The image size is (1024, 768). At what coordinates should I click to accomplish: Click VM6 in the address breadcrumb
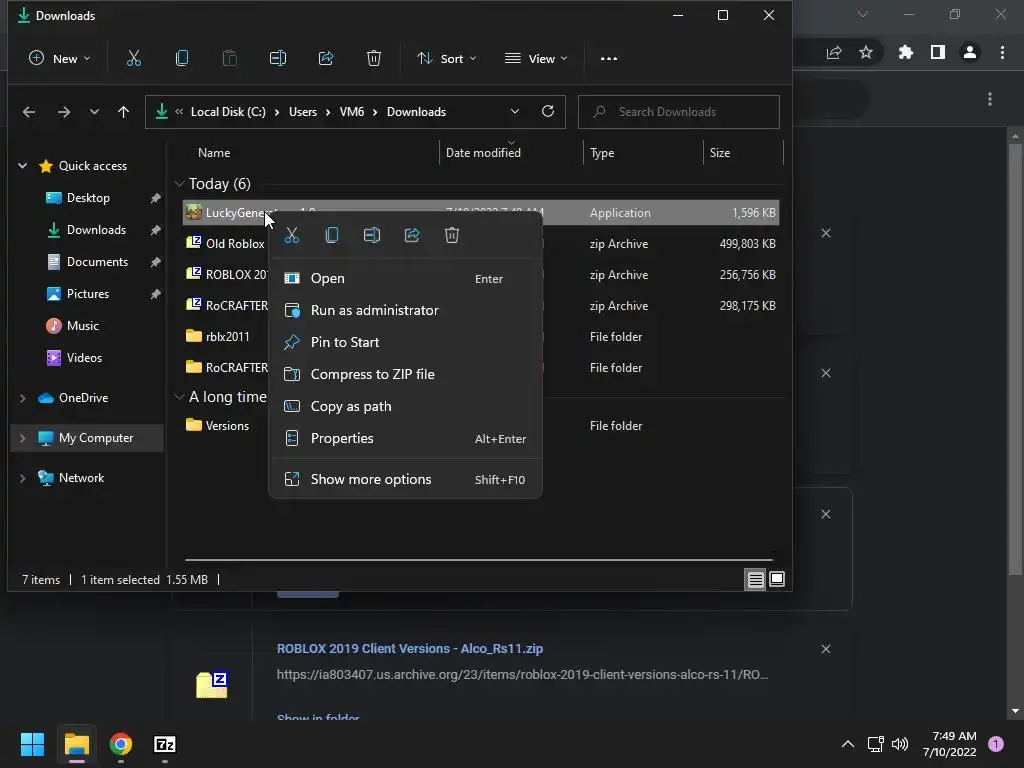pos(352,112)
